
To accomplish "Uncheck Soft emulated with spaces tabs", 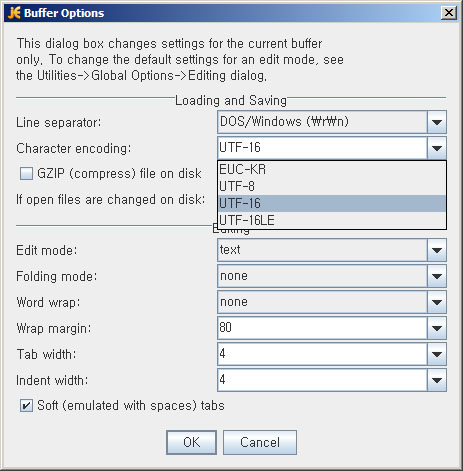I will pos(26,406).
